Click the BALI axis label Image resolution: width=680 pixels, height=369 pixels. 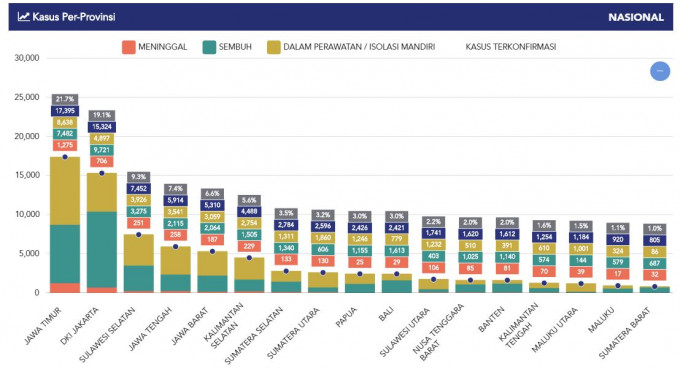[x=386, y=314]
